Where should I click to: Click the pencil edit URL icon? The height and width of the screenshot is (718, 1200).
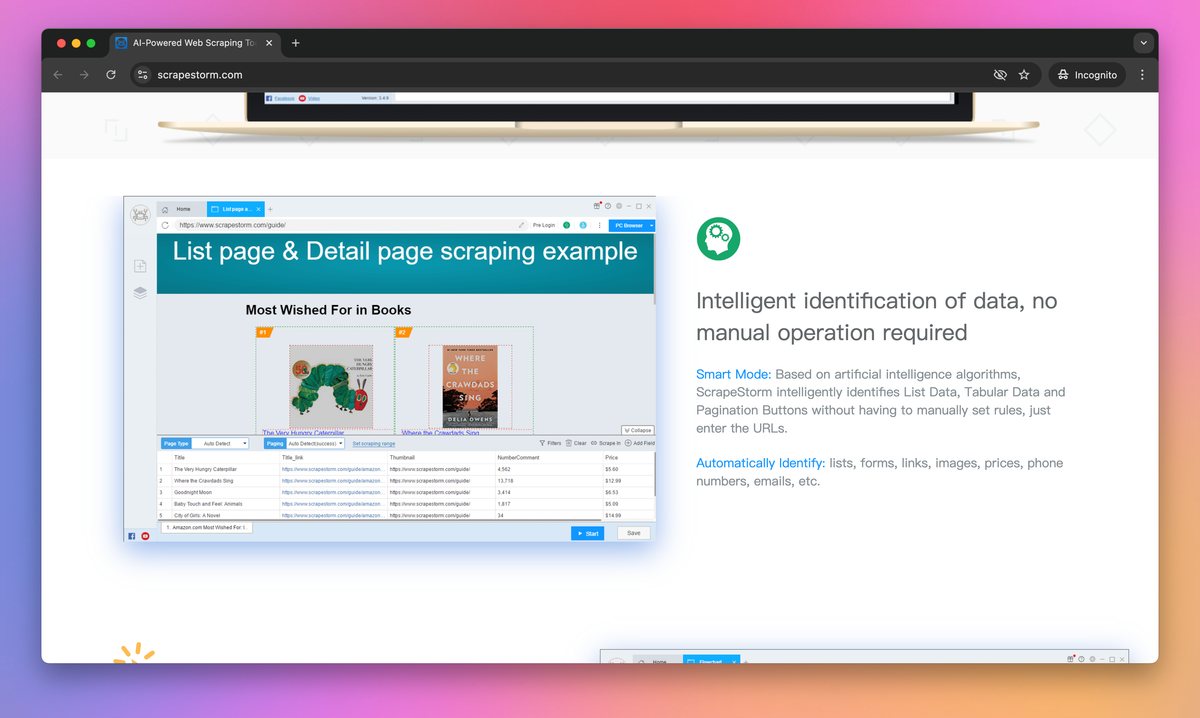[521, 225]
